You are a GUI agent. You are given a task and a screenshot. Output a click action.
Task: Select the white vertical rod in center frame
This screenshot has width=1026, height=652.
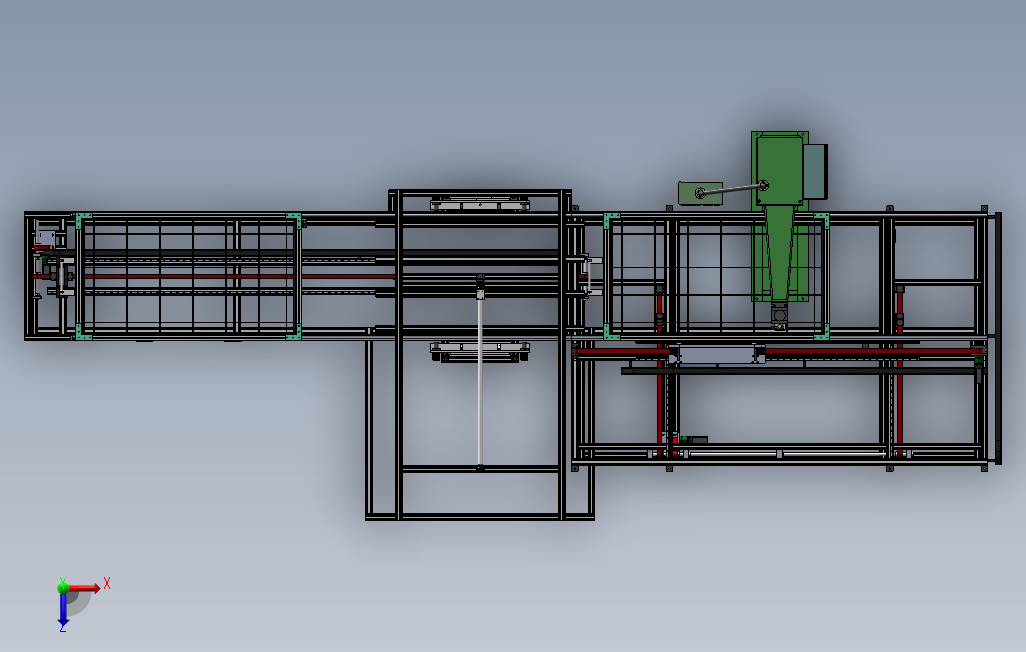click(x=480, y=380)
